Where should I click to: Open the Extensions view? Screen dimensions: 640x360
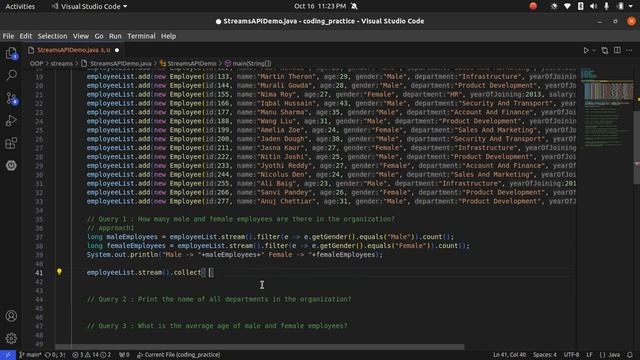click(x=11, y=143)
